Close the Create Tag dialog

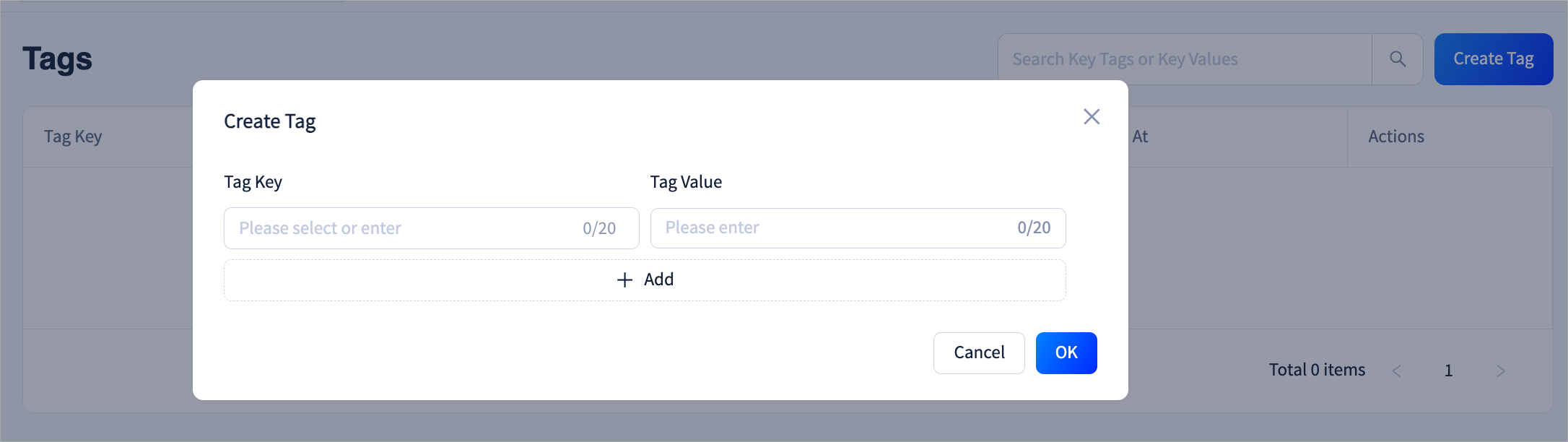click(x=1091, y=117)
